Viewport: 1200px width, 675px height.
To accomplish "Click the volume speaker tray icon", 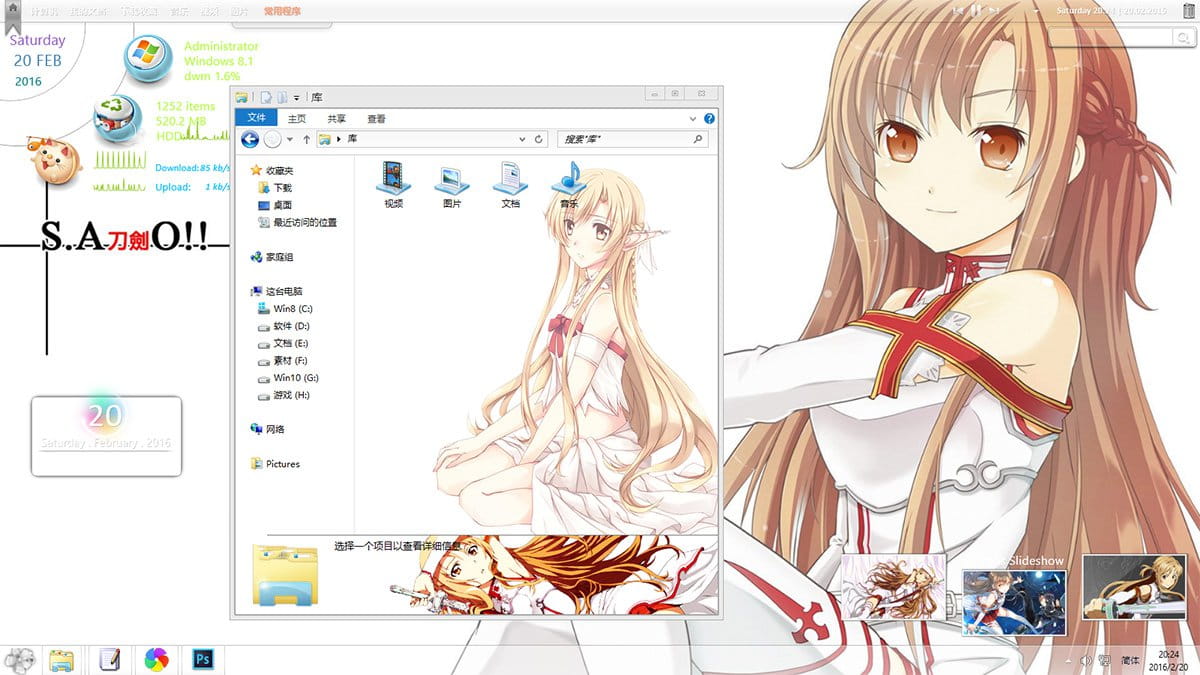I will click(1087, 661).
